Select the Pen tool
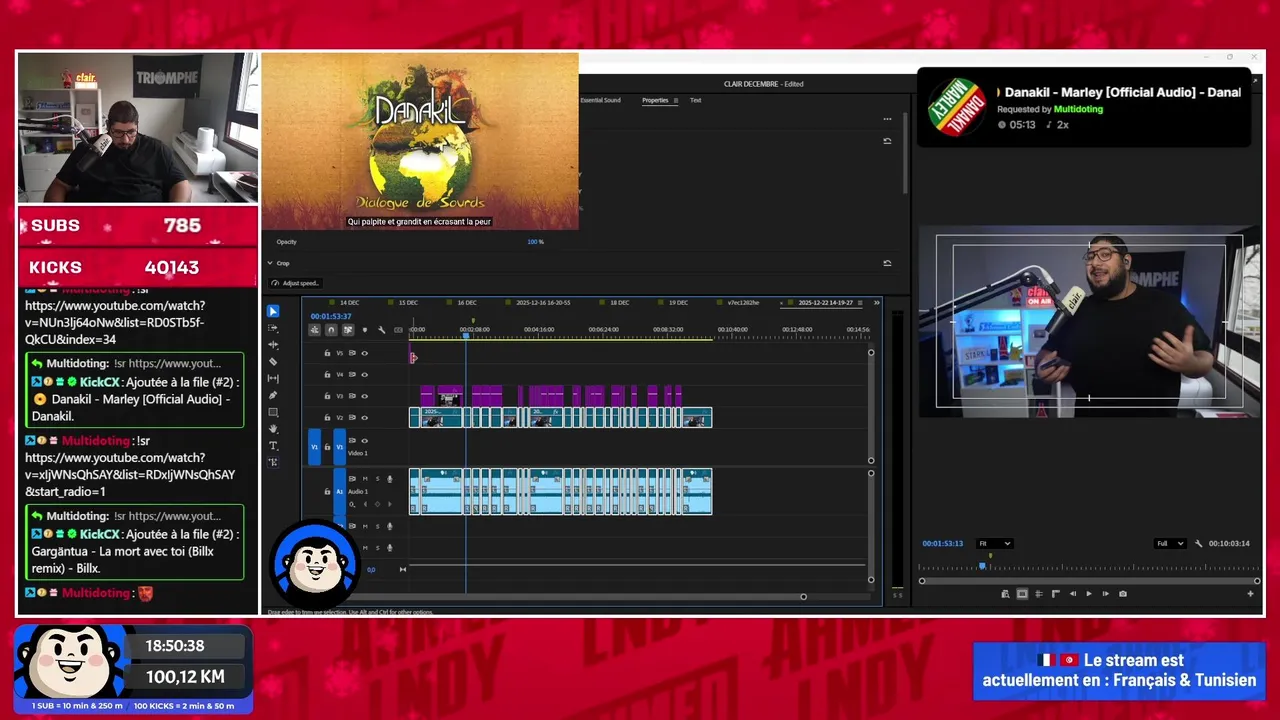 (273, 395)
